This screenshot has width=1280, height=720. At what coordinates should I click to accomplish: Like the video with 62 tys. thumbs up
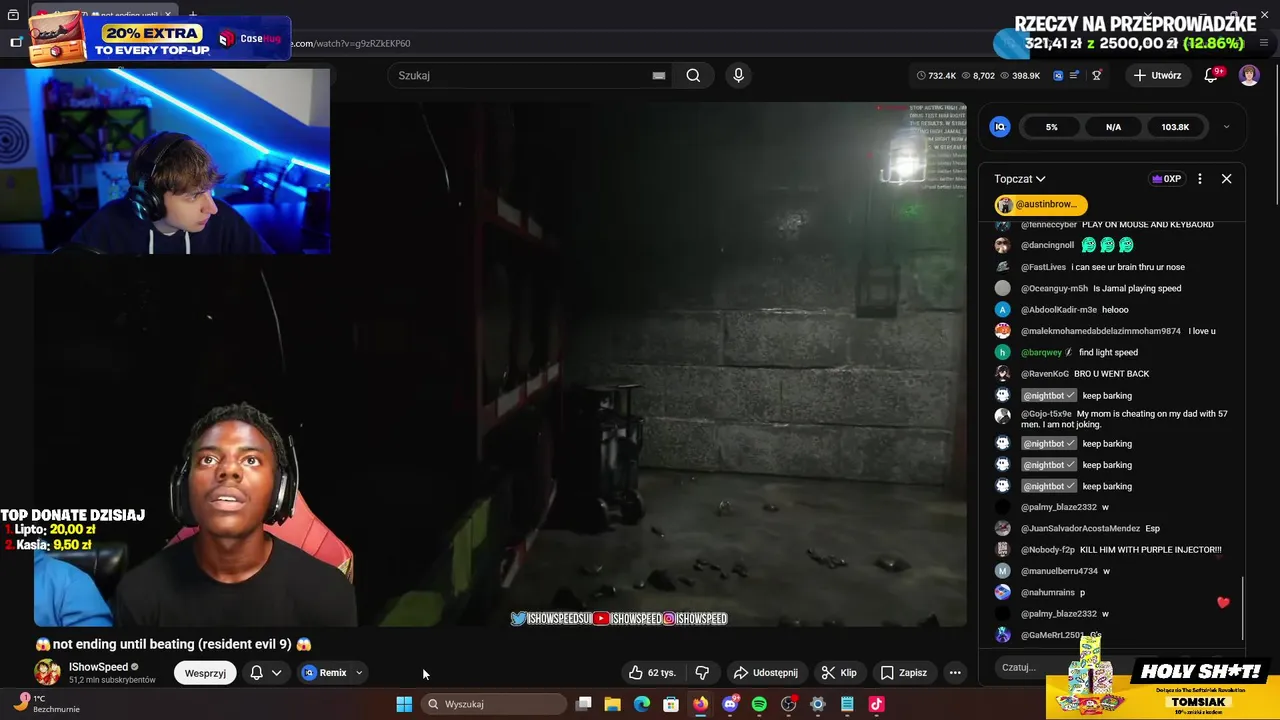pos(652,673)
